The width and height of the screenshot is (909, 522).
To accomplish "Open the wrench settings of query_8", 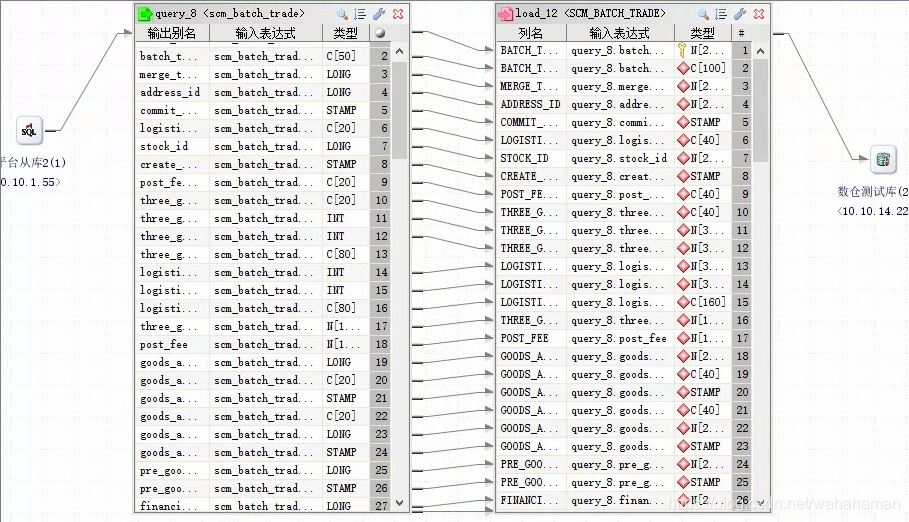I will click(379, 14).
